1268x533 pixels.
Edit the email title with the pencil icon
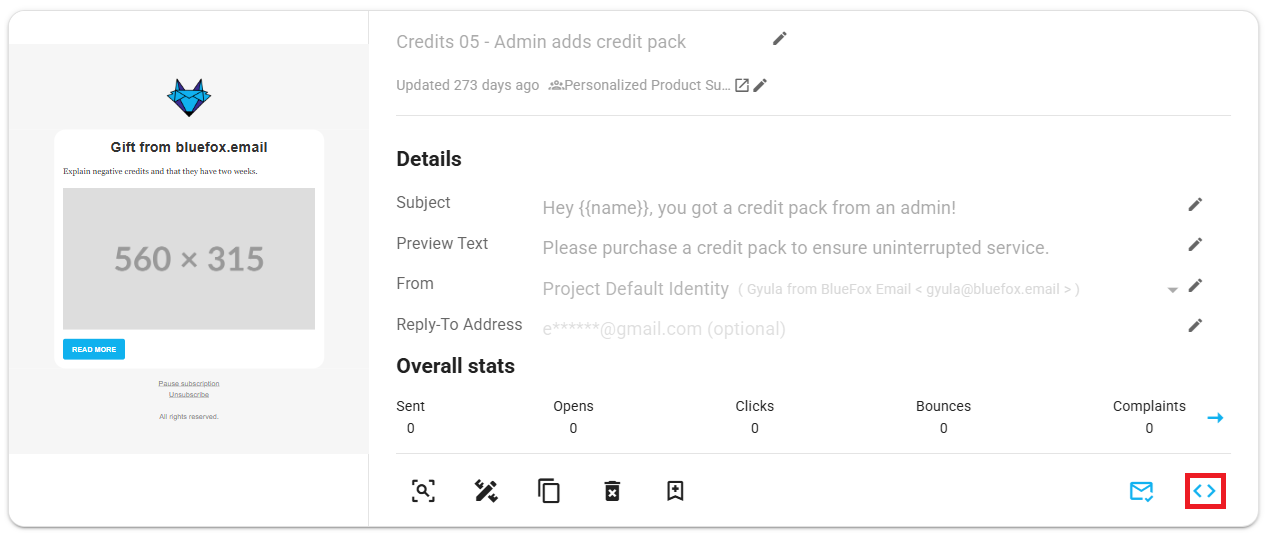click(x=780, y=39)
